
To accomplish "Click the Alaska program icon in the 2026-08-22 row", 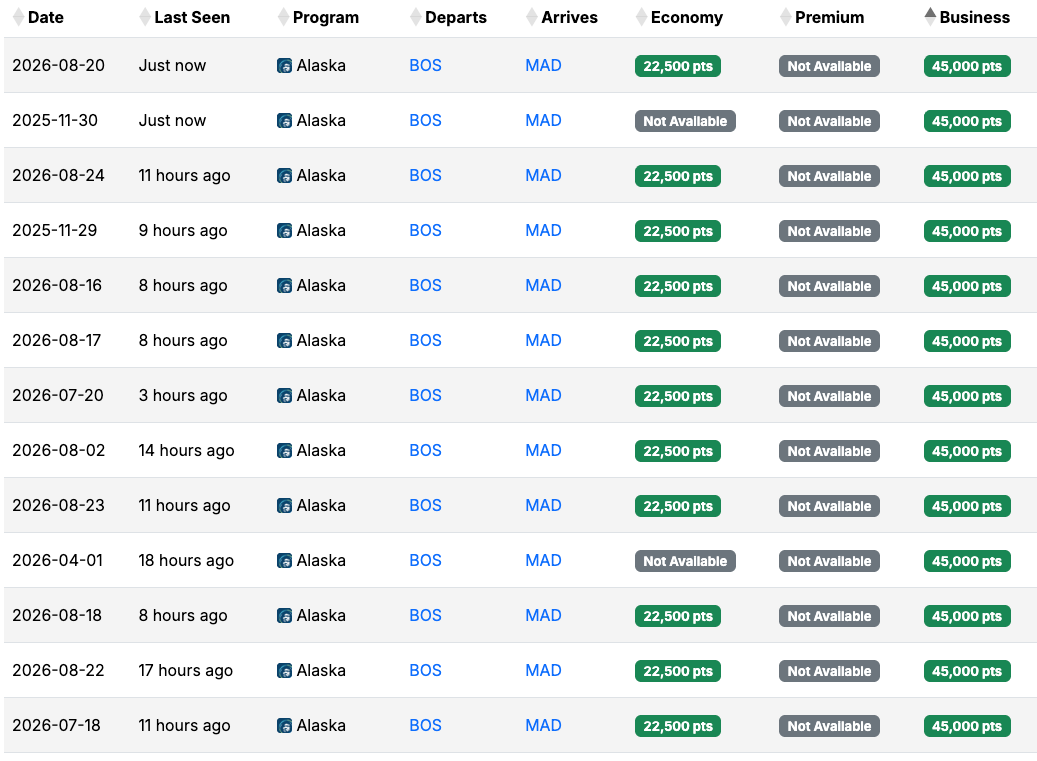I will click(284, 670).
